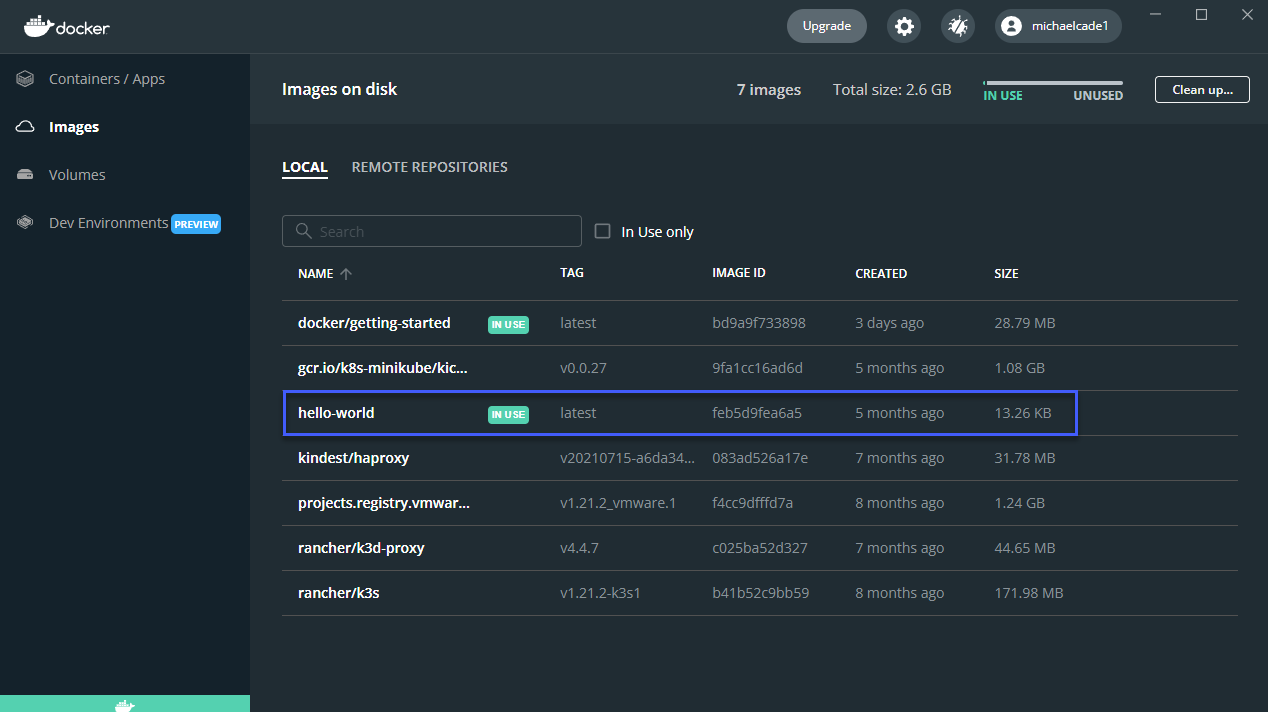
Task: Enable the In Use only filter
Action: coord(602,230)
